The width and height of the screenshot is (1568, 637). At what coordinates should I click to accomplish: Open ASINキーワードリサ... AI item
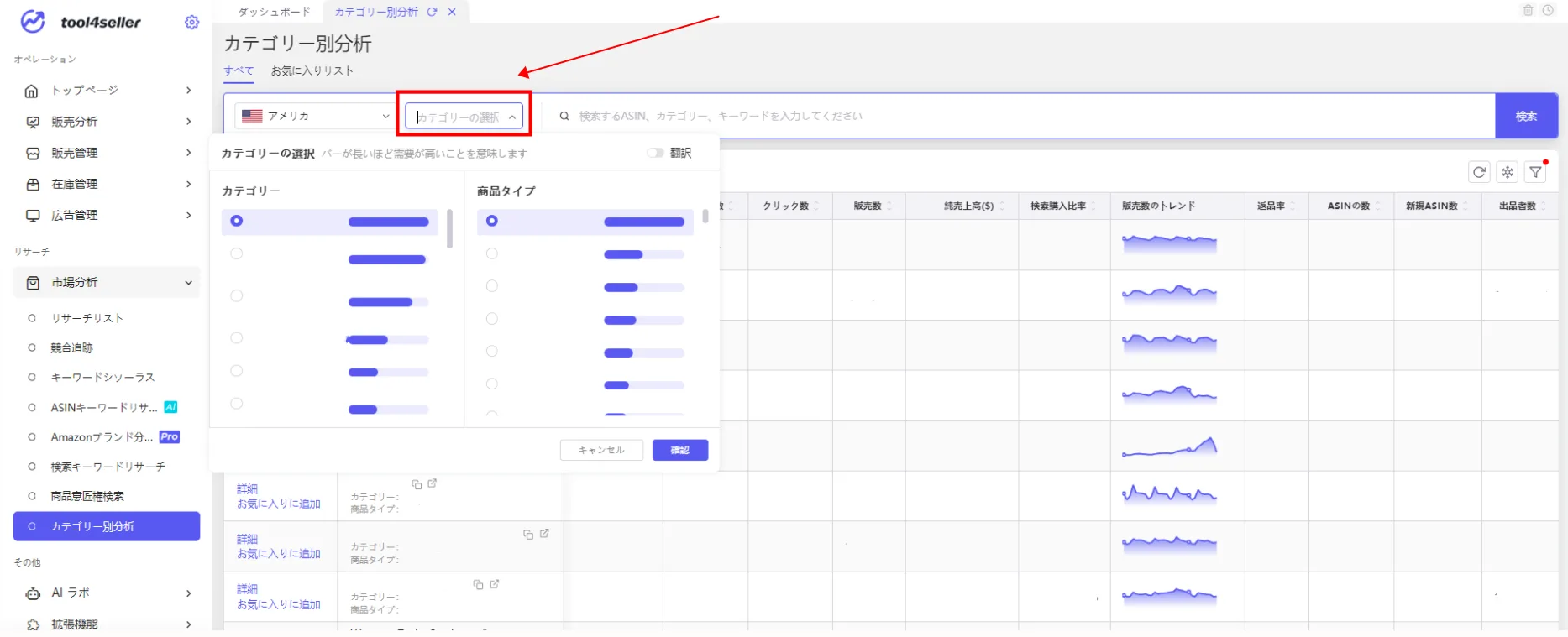pyautogui.click(x=104, y=407)
